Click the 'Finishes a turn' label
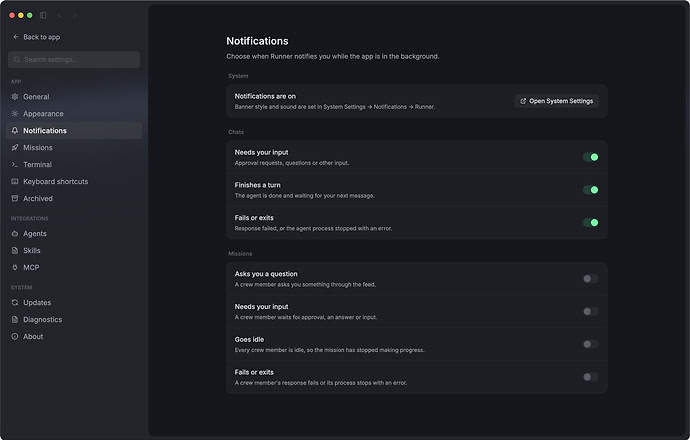690x440 pixels. pos(257,185)
